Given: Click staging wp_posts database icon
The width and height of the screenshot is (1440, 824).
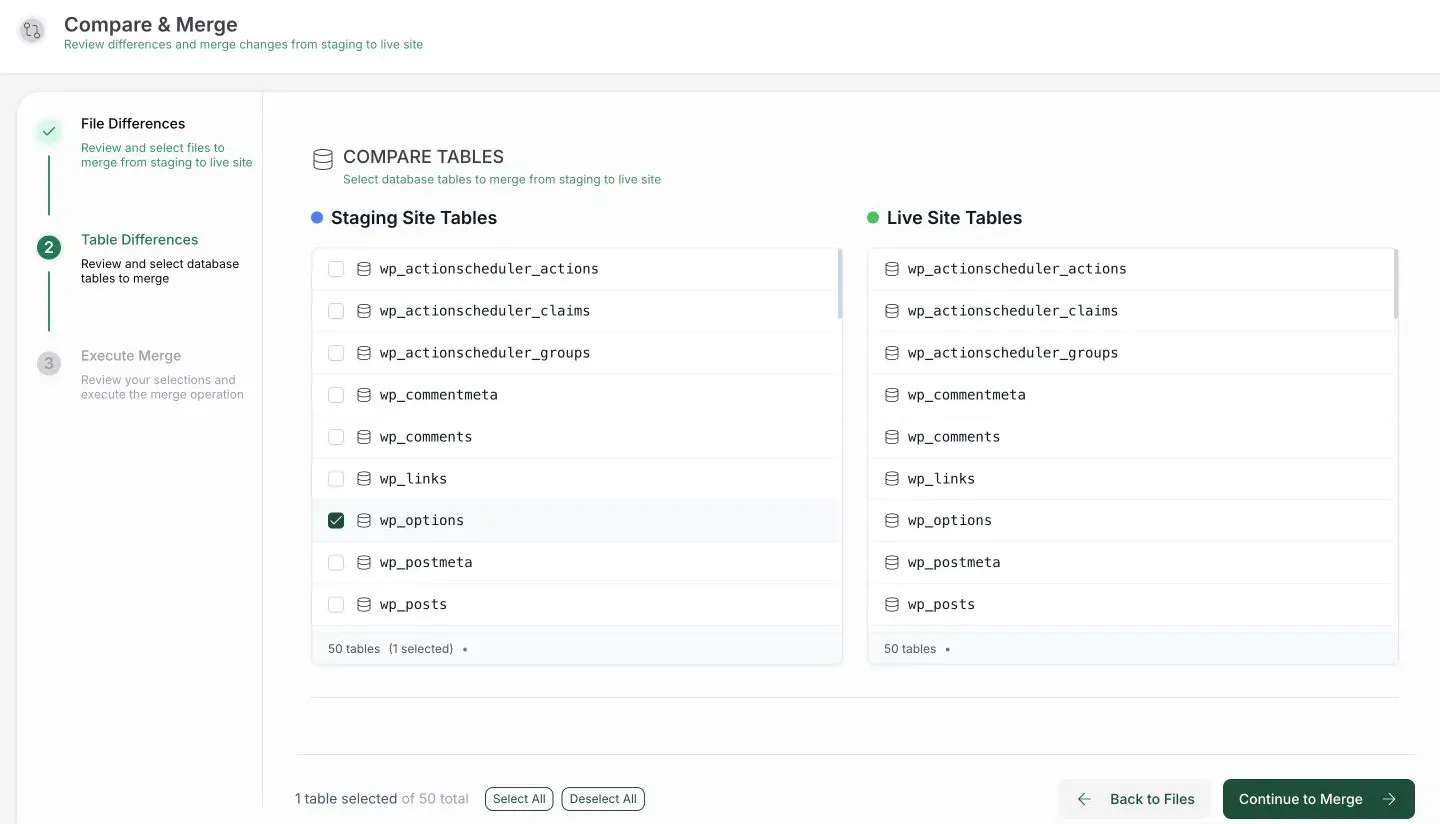Looking at the screenshot, I should point(364,605).
